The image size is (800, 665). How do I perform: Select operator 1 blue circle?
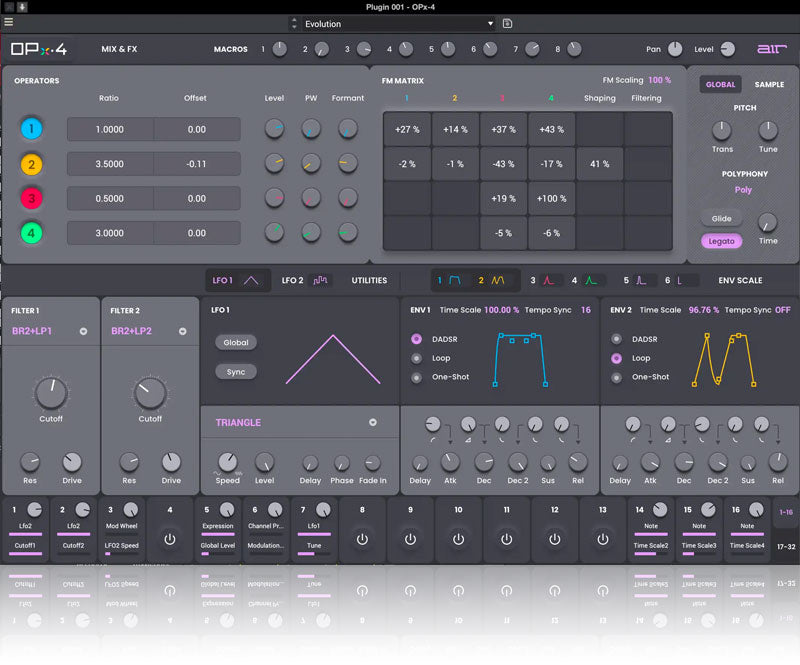coord(31,129)
